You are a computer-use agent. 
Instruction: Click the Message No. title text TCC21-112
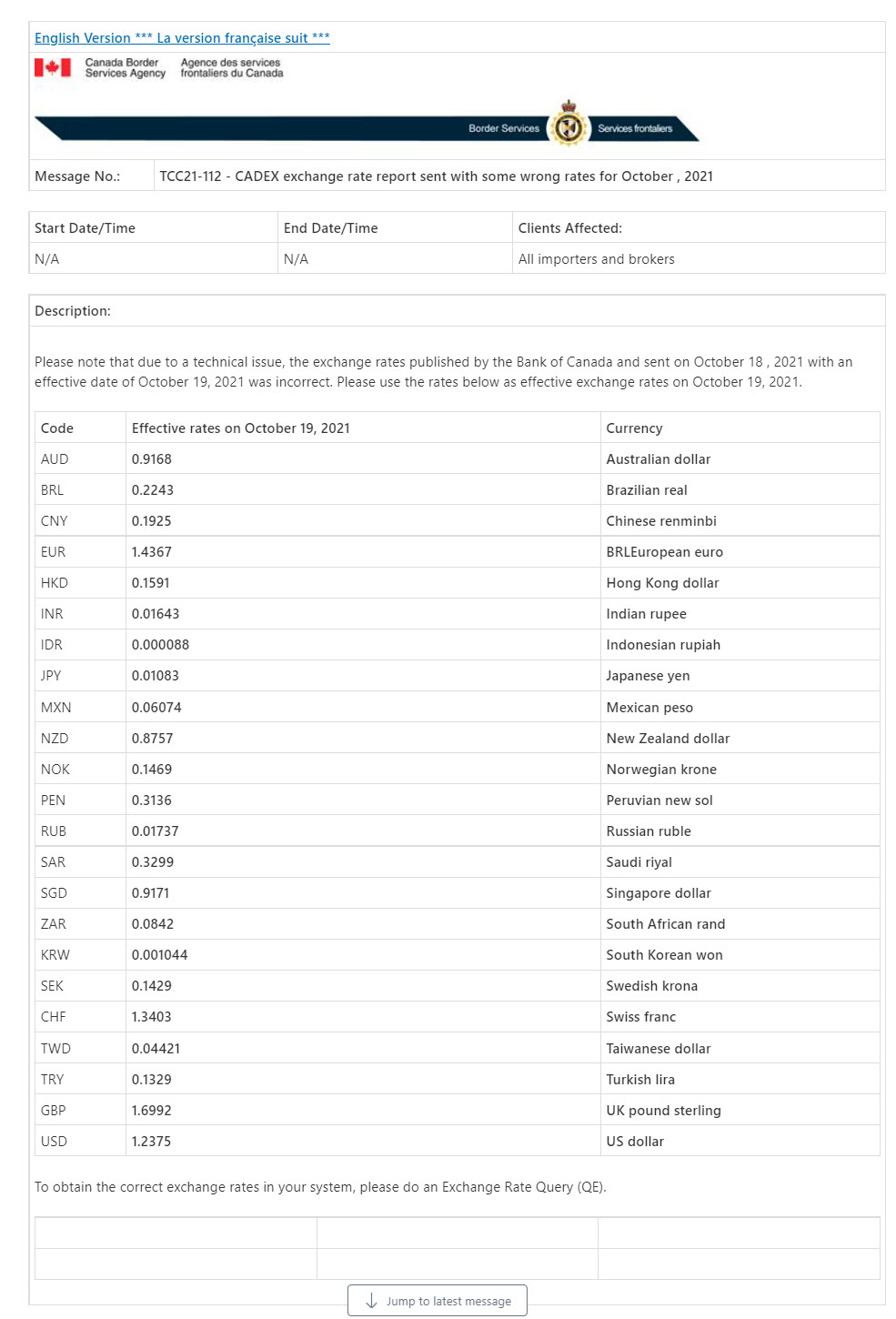tap(436, 176)
